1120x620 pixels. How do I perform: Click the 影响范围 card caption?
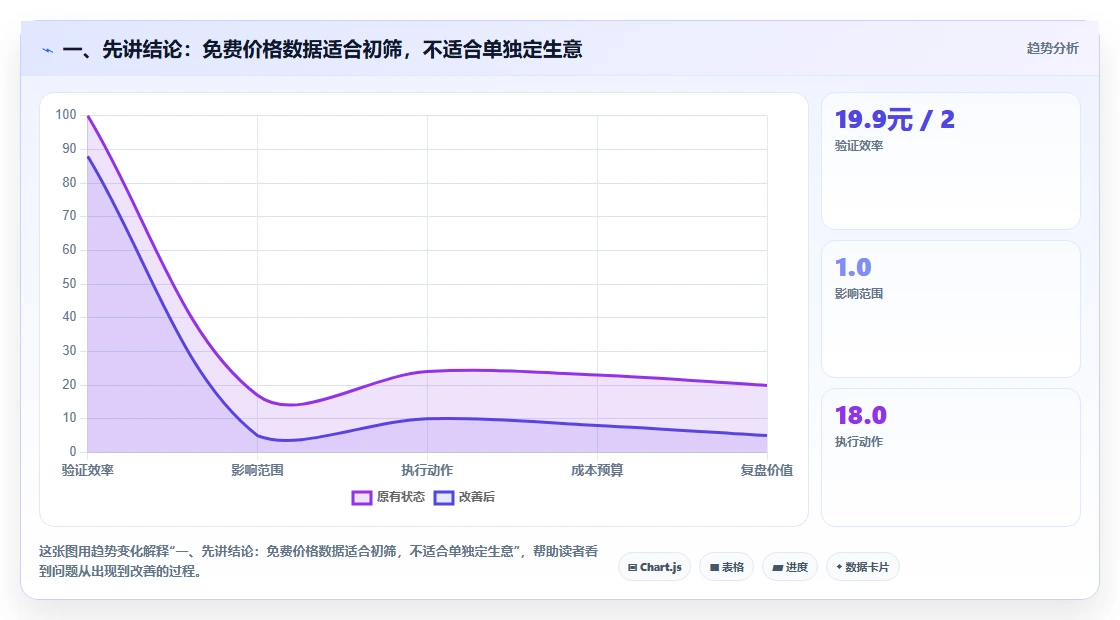click(x=859, y=294)
